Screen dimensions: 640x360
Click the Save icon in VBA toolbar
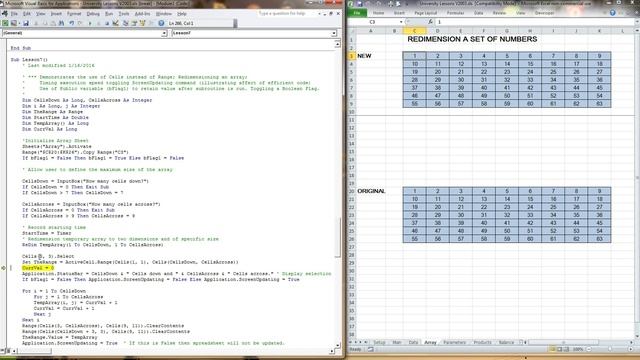tap(26, 23)
